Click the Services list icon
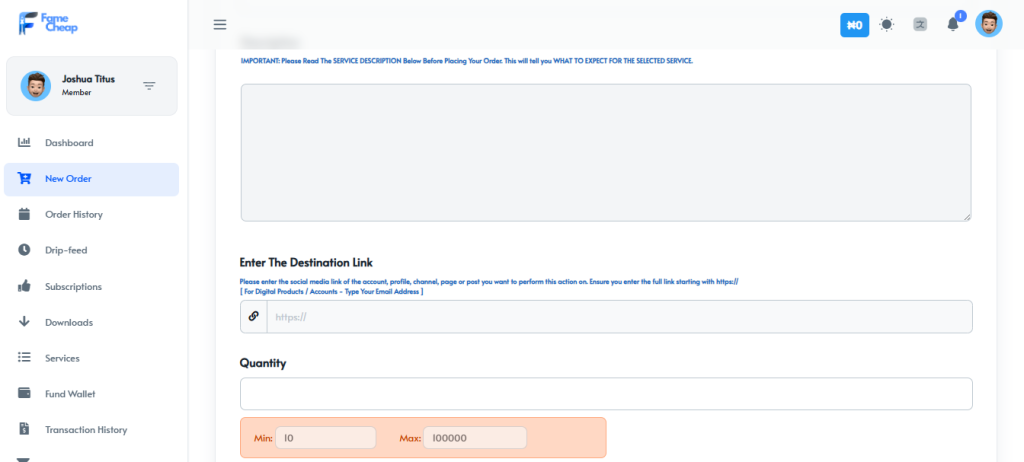 coord(24,358)
